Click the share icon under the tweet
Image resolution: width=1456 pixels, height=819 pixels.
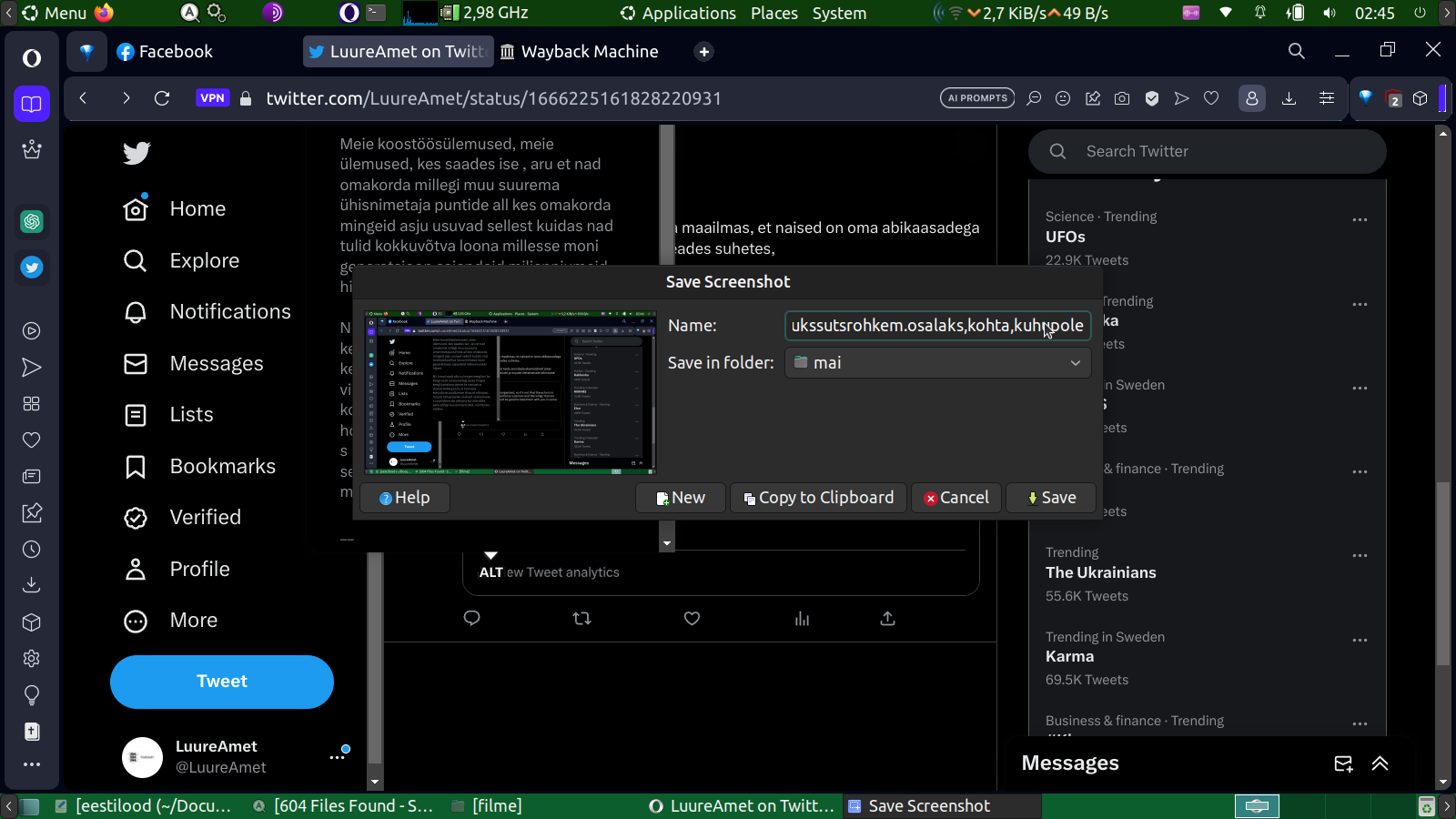click(887, 619)
